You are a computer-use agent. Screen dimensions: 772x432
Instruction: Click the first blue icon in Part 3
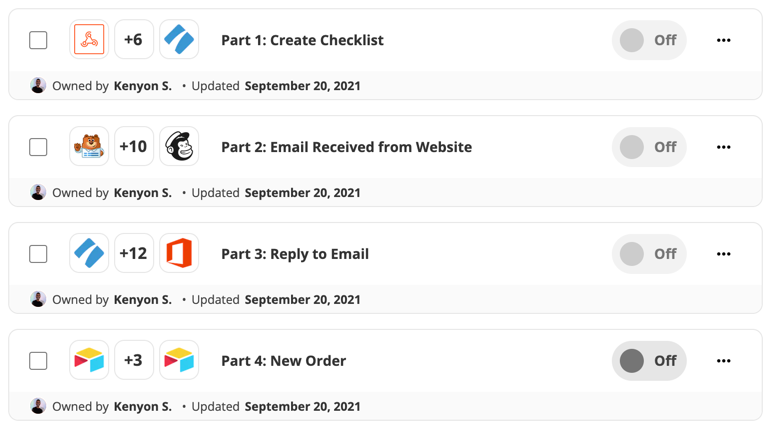[x=89, y=254]
